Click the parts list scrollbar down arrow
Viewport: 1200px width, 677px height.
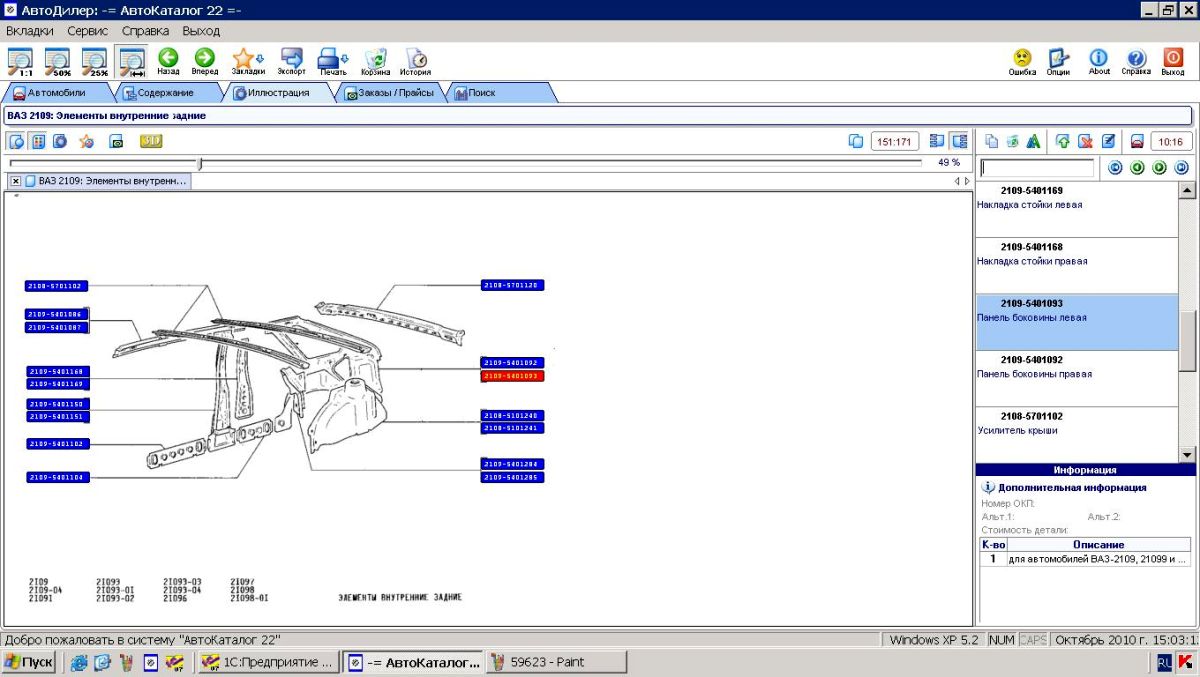pyautogui.click(x=1188, y=454)
